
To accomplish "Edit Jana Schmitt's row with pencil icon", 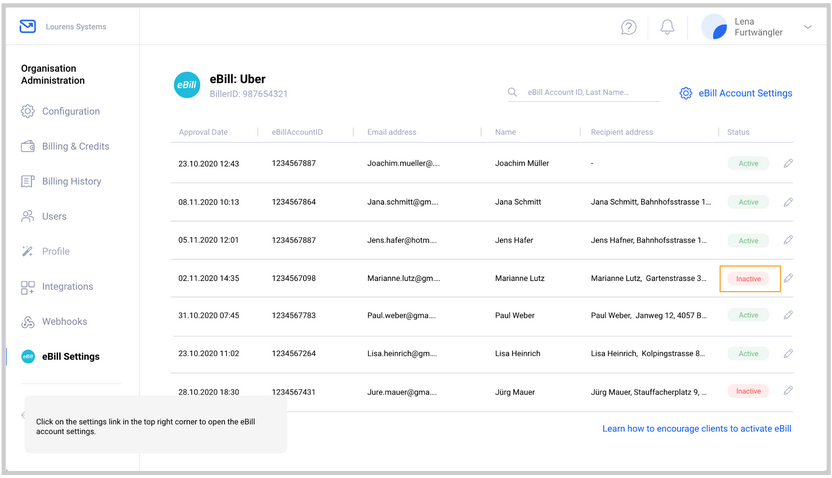I will pyautogui.click(x=788, y=202).
